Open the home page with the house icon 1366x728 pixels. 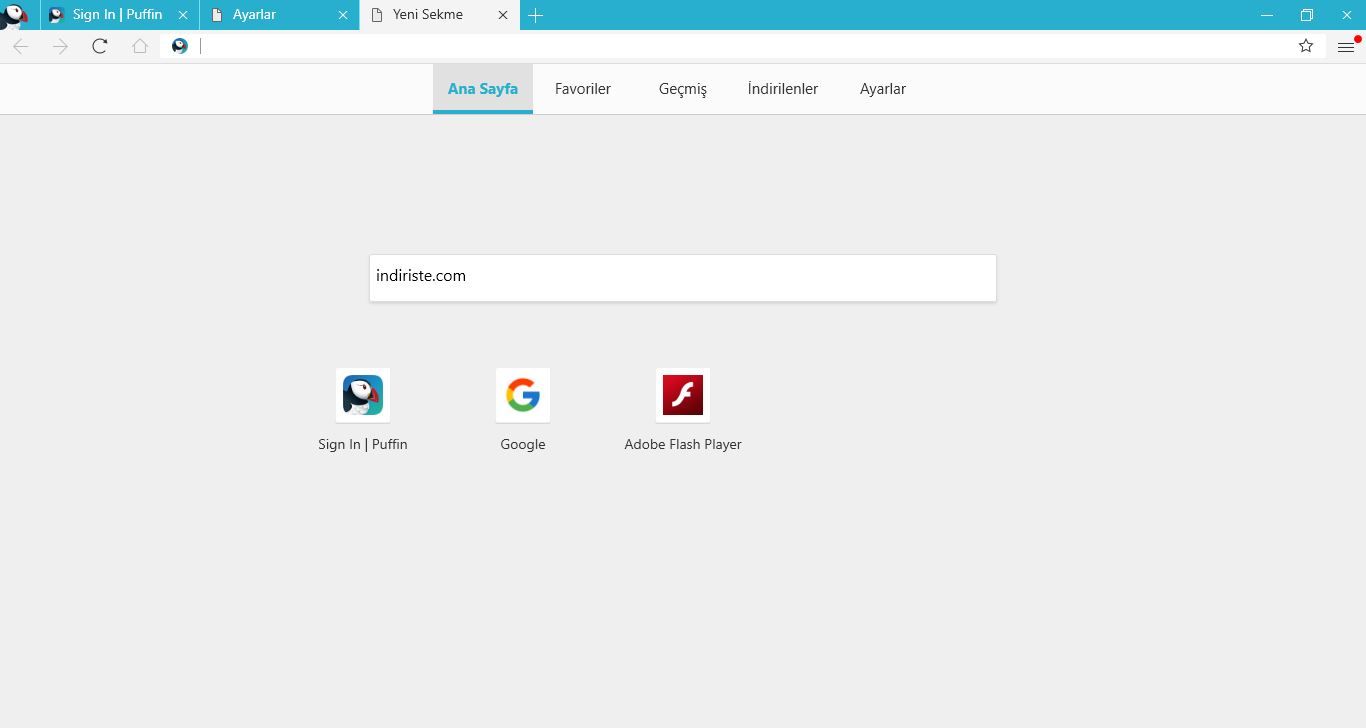[140, 46]
